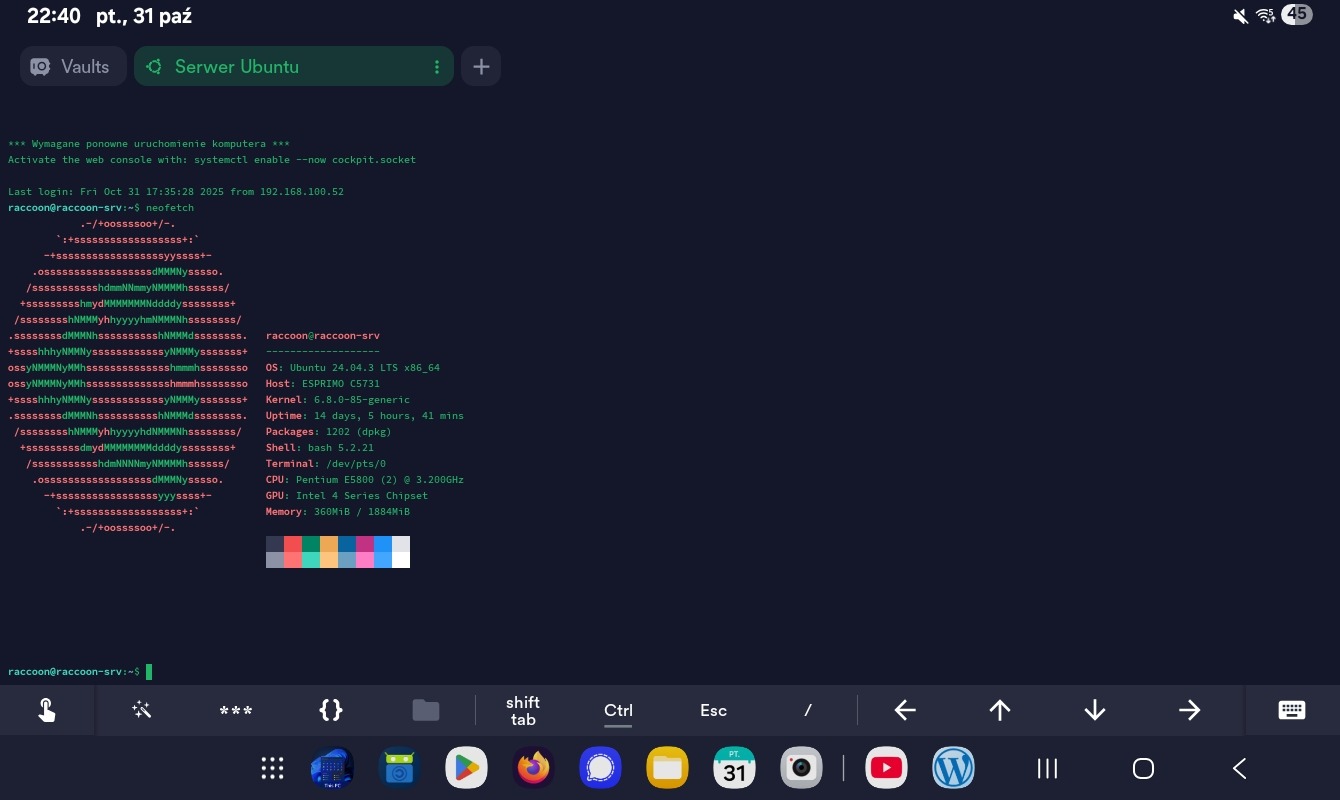This screenshot has width=1340, height=800.
Task: Switch to the Vaults tab
Action: [x=73, y=67]
